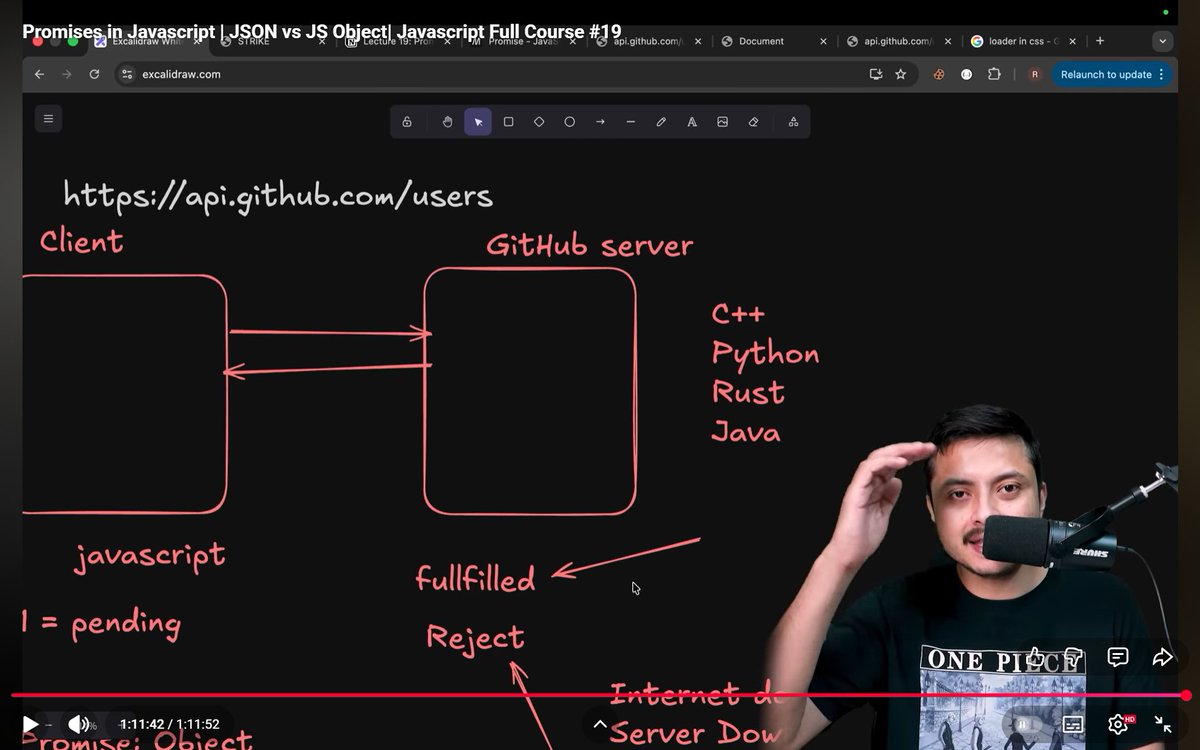Seek on the red progress bar

[x=598, y=695]
